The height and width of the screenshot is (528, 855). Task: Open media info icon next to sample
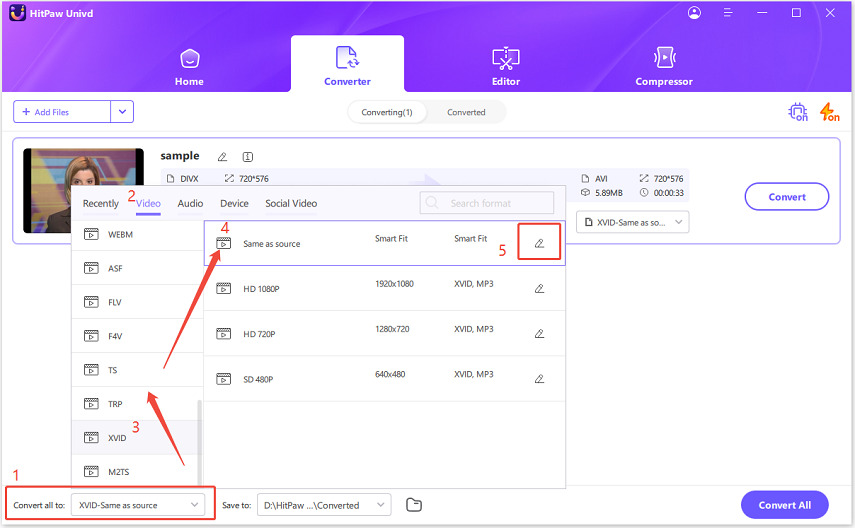pos(248,157)
